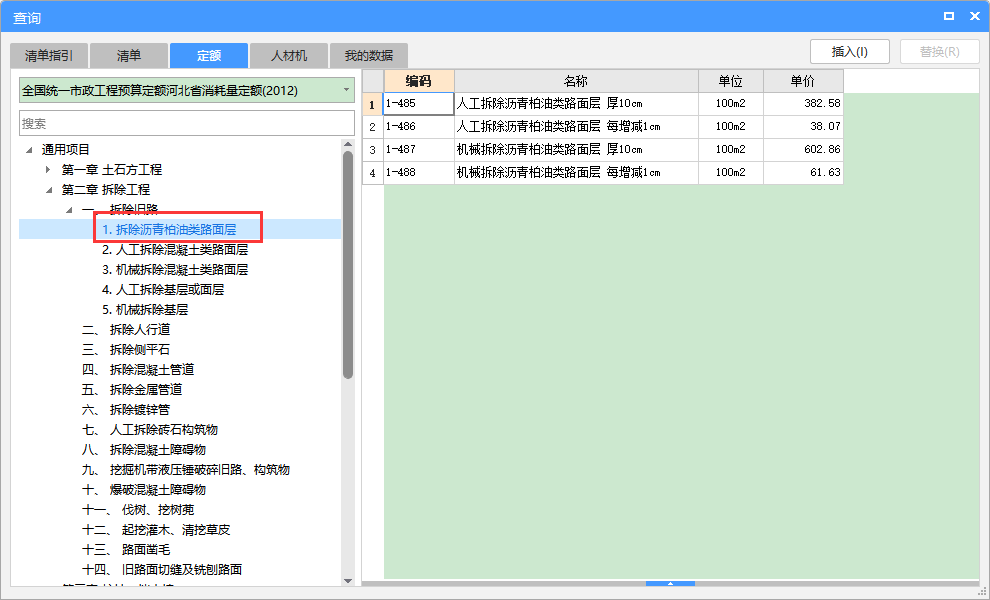Screen dimensions: 990x600
Task: Select 3. 机械拆除混凝土类路面层
Action: coord(175,270)
